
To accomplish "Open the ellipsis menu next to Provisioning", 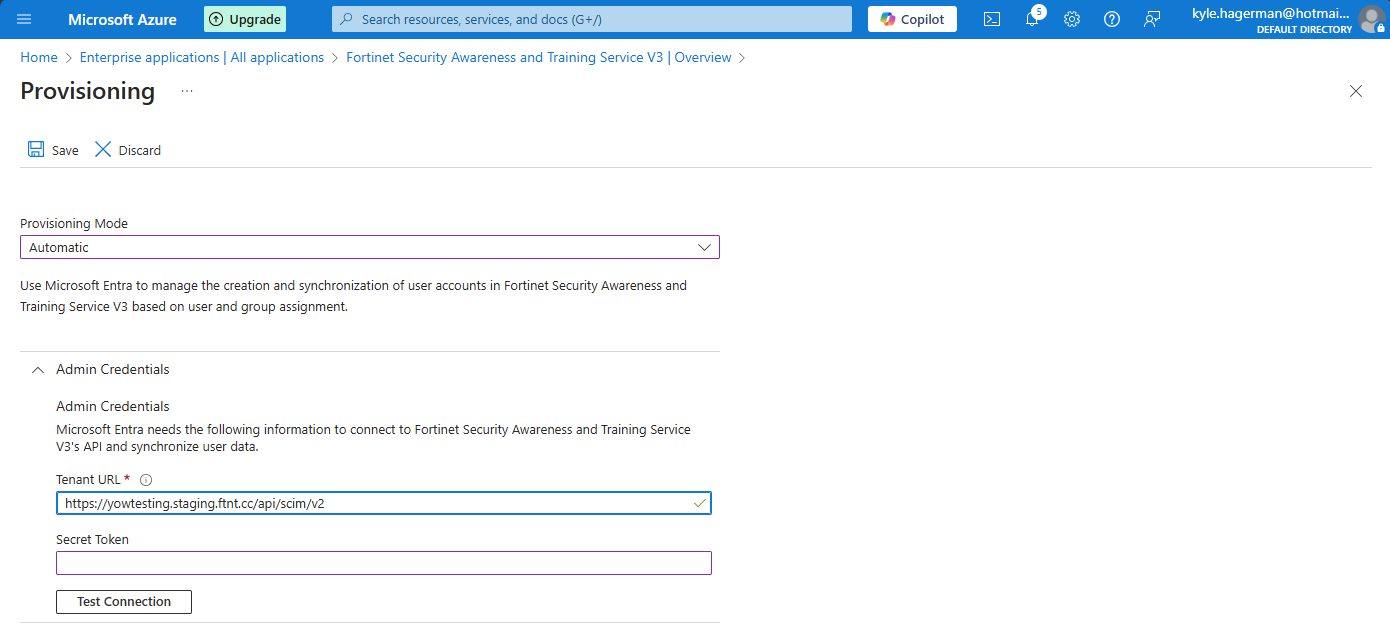I will tap(187, 91).
